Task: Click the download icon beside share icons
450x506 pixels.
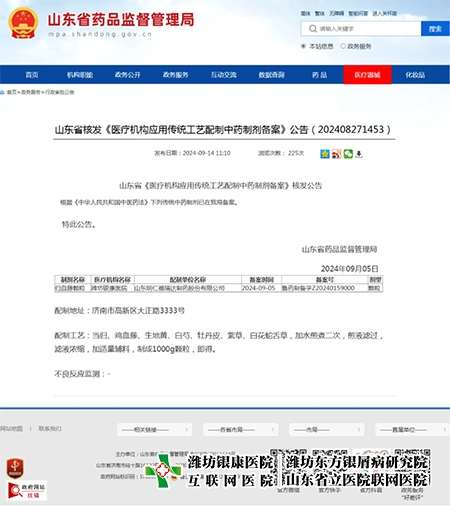Action: (x=359, y=154)
